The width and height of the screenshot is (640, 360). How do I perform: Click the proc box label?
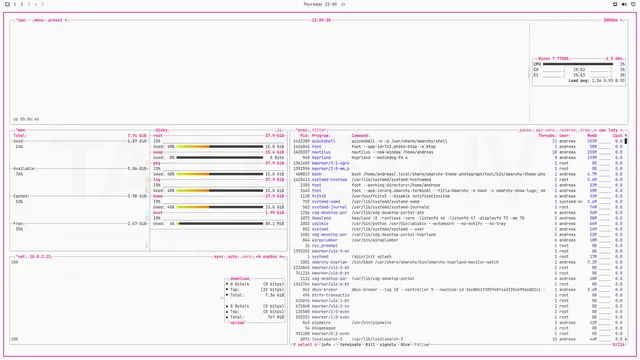click(302, 130)
